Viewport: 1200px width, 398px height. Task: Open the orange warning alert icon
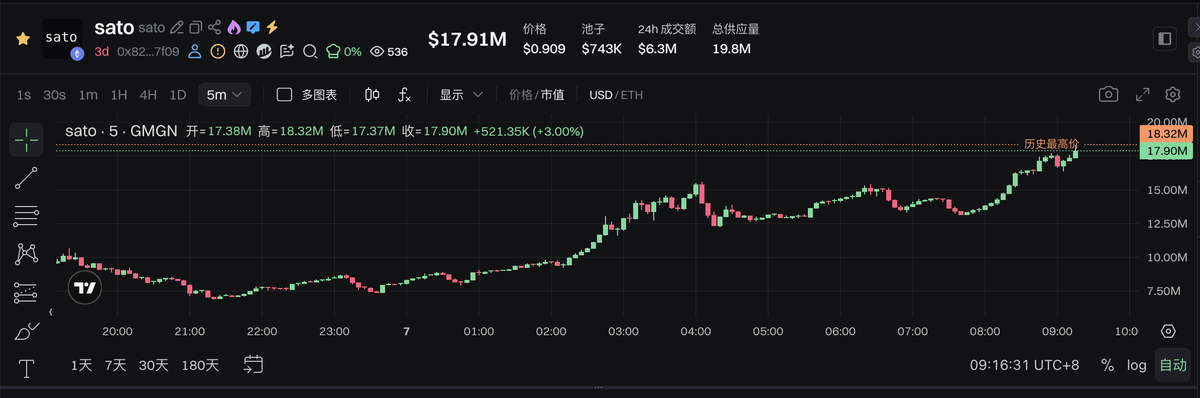[218, 51]
